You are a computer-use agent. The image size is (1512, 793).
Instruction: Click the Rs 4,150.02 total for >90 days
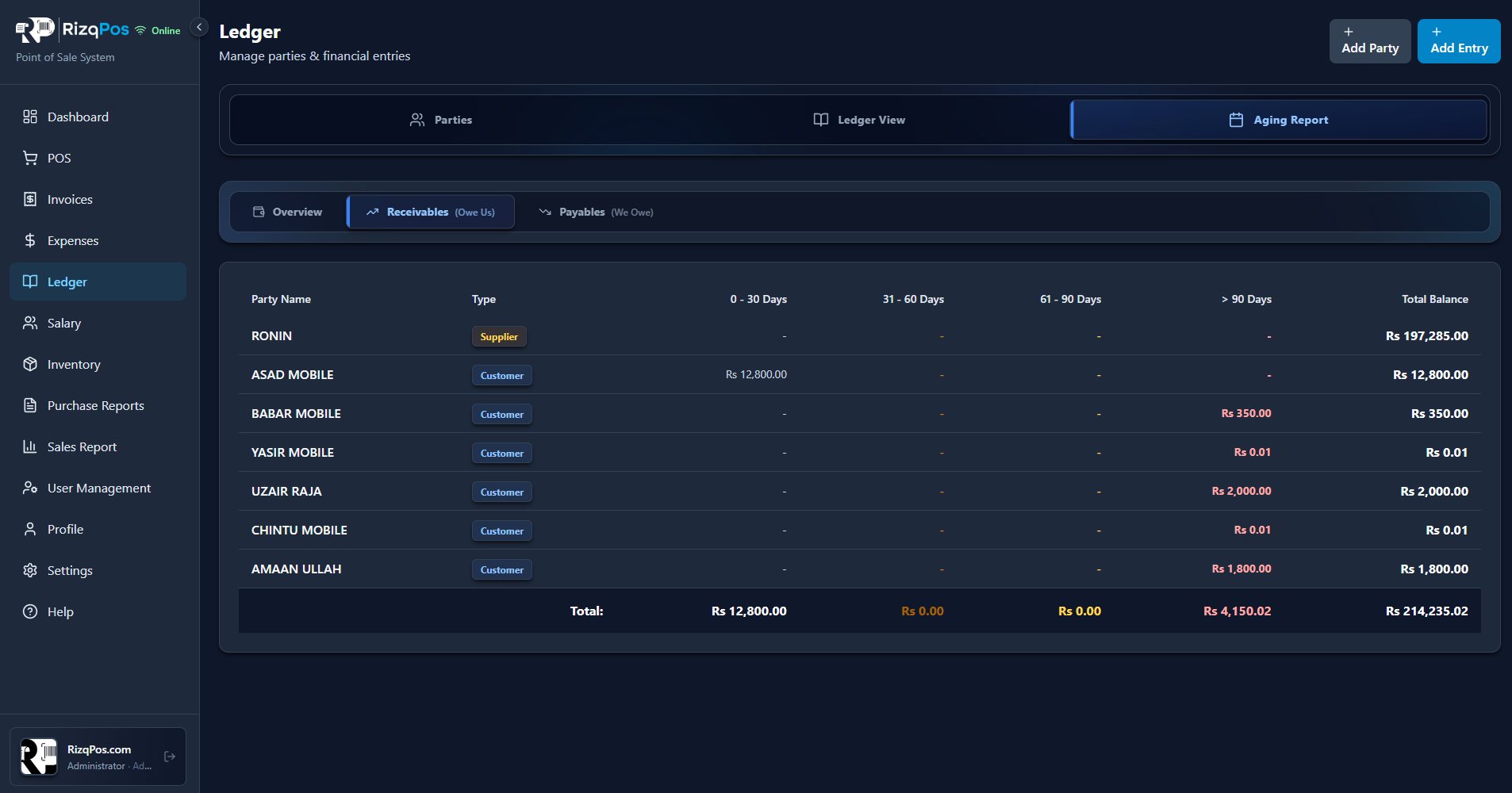(x=1238, y=611)
